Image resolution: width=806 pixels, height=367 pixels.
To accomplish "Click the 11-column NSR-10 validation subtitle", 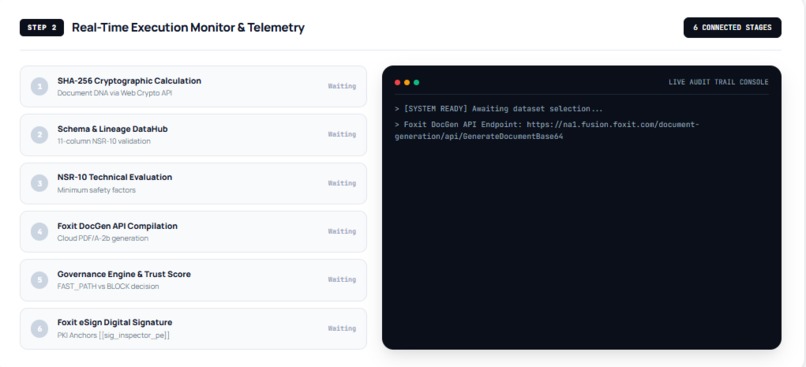I will (104, 141).
